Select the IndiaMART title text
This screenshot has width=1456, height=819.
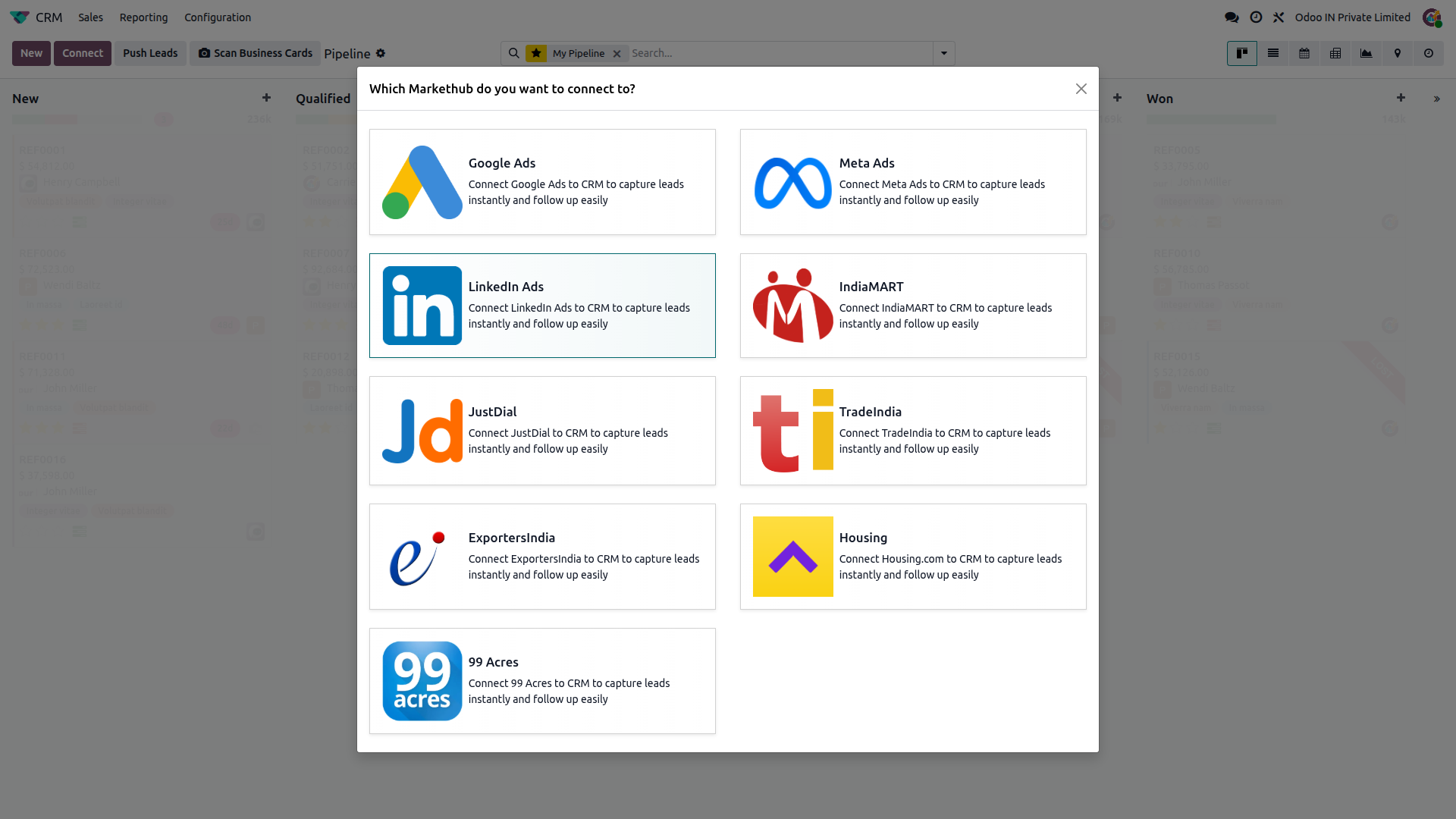coord(871,287)
